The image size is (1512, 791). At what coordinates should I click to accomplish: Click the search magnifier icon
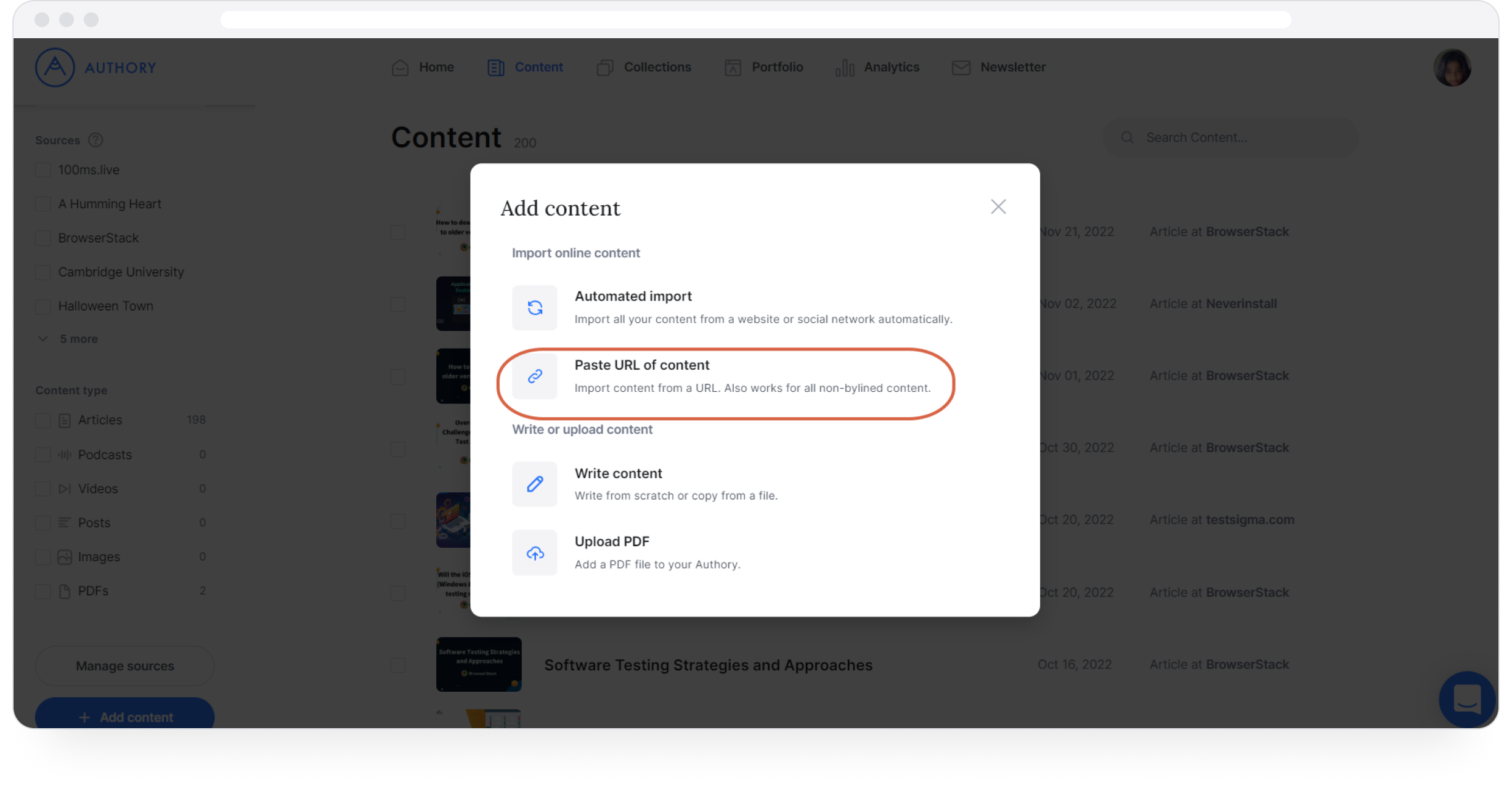[1127, 137]
